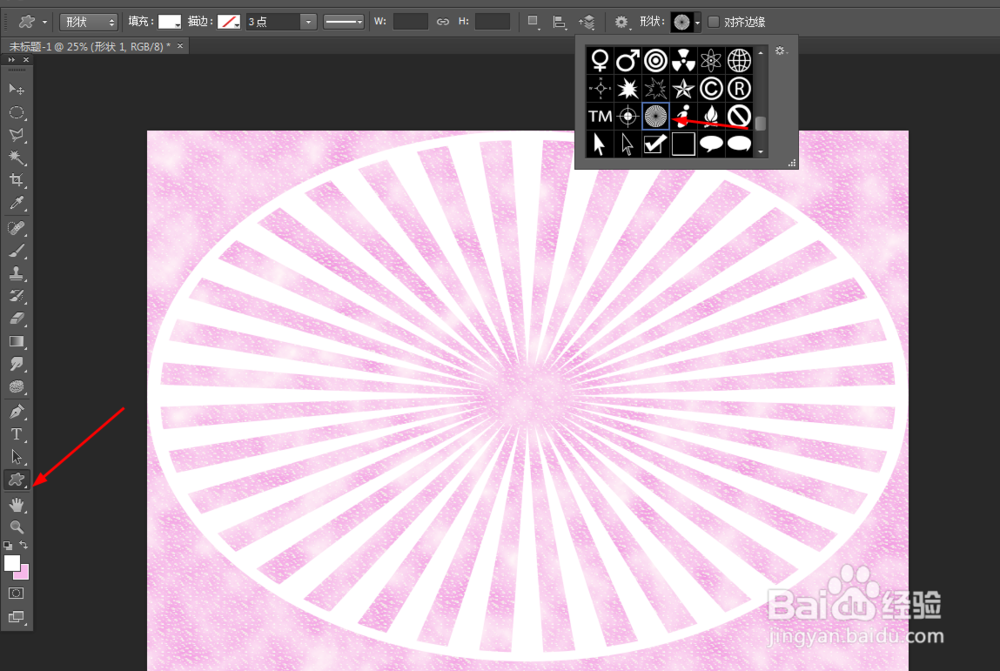Select the Custom Shape tool

(17, 480)
